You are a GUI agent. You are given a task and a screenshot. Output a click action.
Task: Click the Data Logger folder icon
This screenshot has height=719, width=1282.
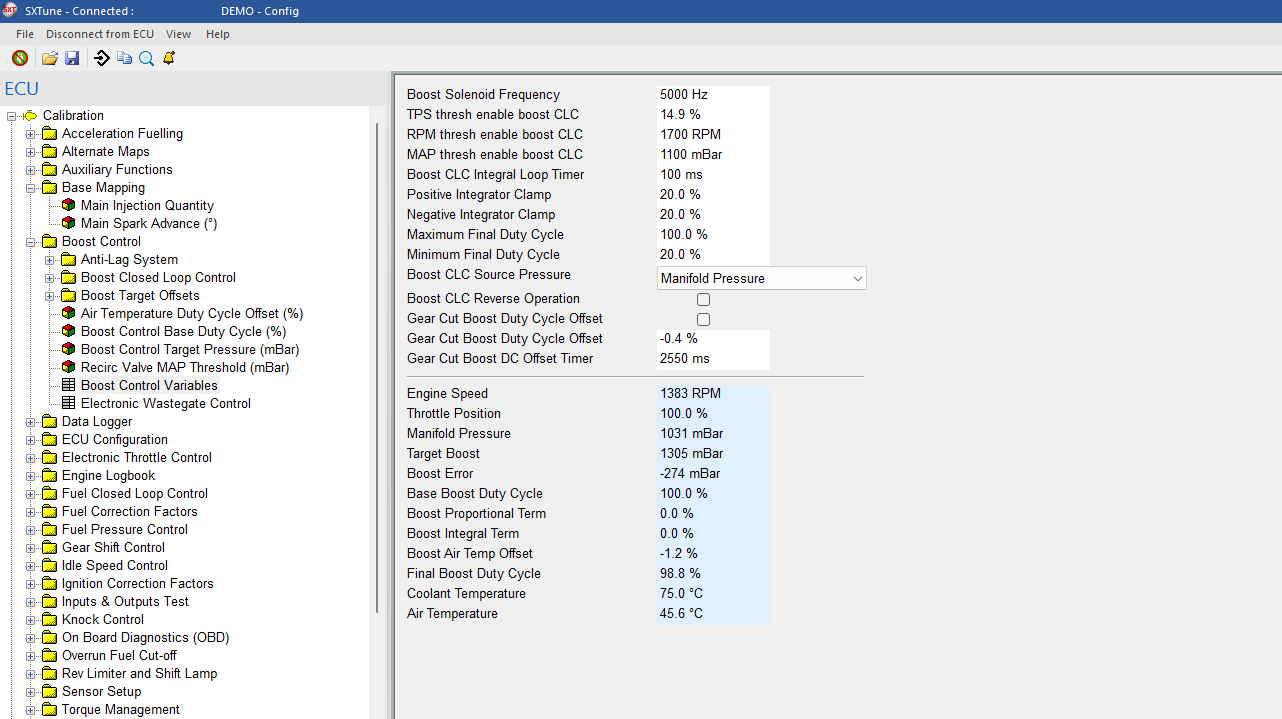(49, 421)
